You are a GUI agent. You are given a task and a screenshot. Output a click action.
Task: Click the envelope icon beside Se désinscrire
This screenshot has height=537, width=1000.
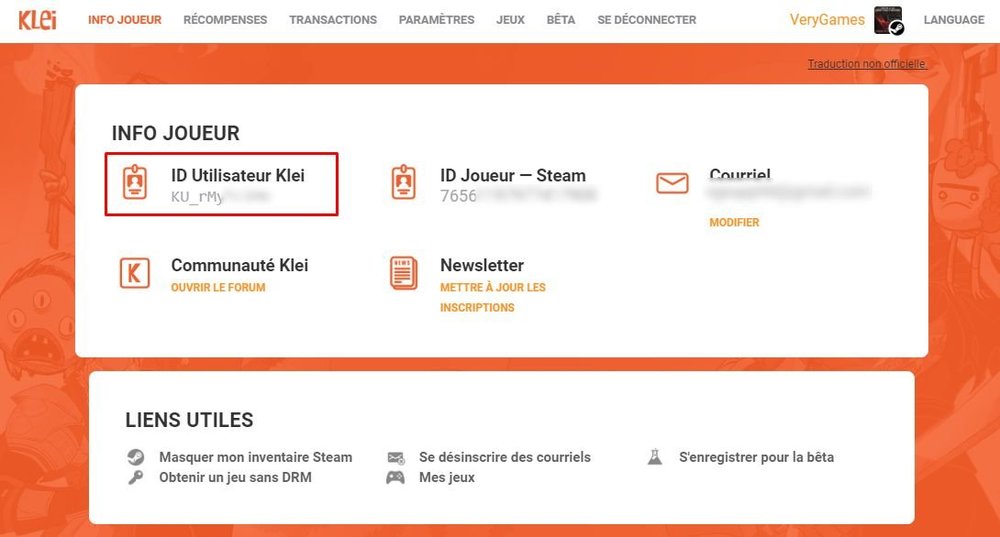(x=395, y=458)
